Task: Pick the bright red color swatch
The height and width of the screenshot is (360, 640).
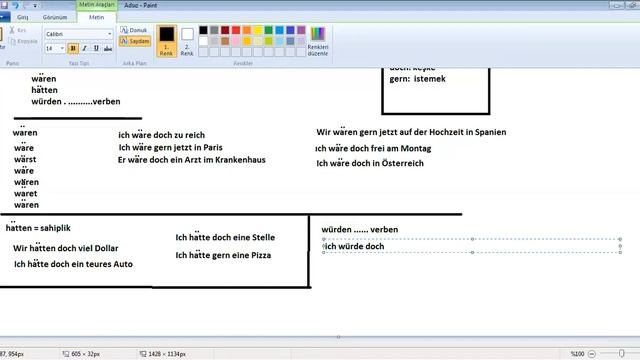Action: tap(236, 30)
